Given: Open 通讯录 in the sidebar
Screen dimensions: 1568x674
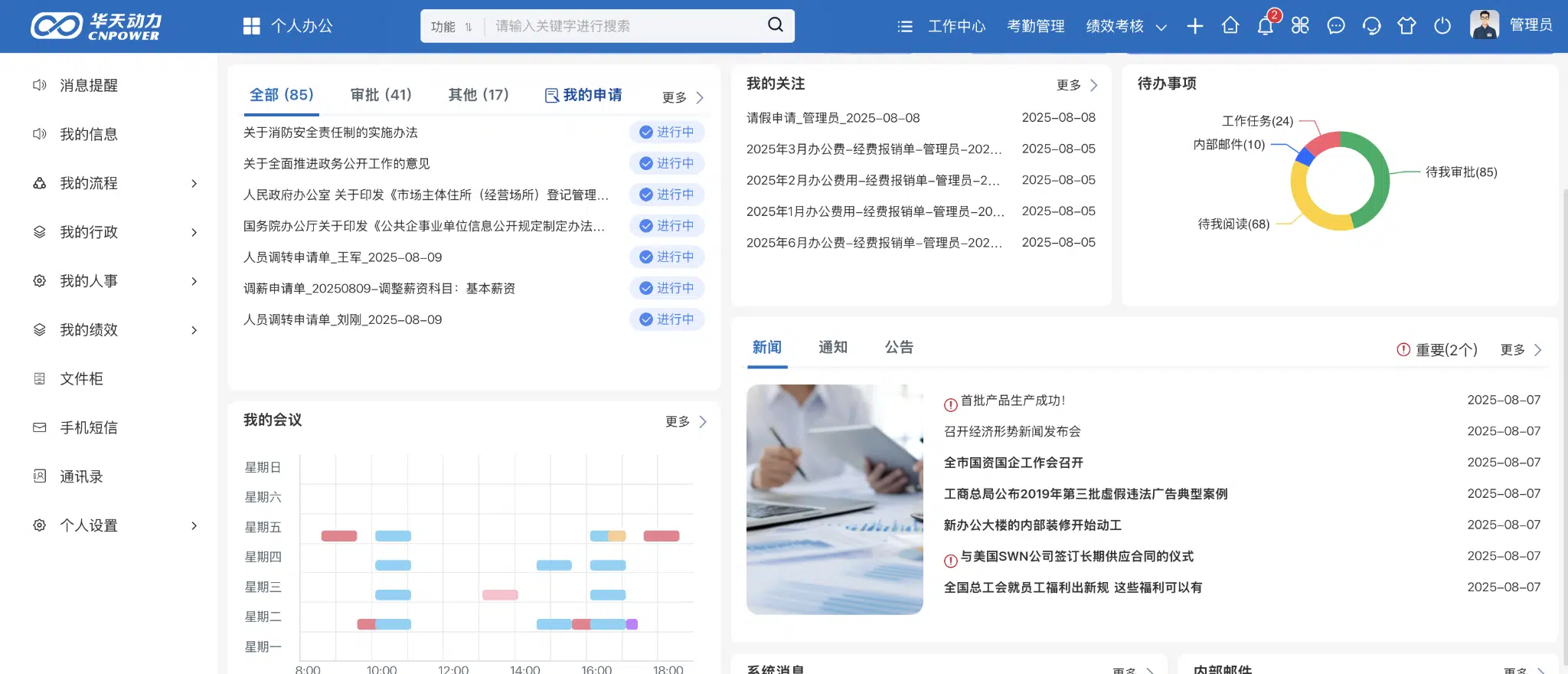Looking at the screenshot, I should (81, 476).
